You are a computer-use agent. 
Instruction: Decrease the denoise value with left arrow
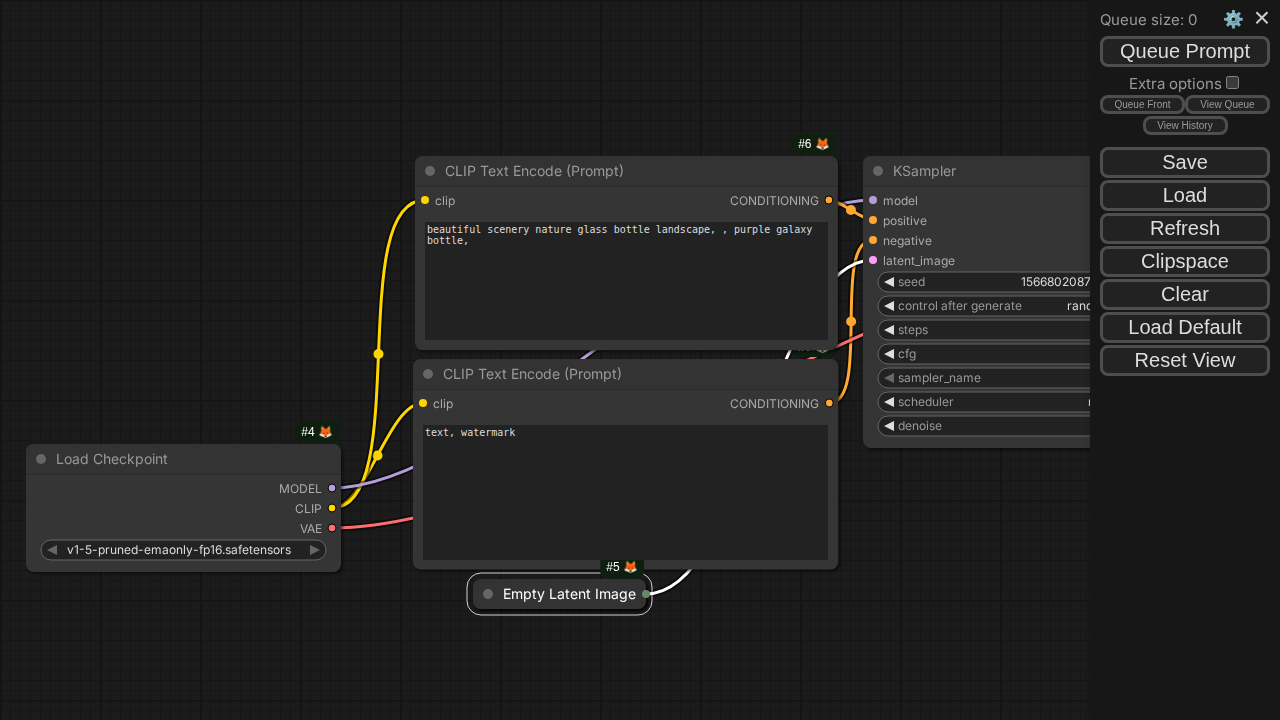[x=888, y=426]
